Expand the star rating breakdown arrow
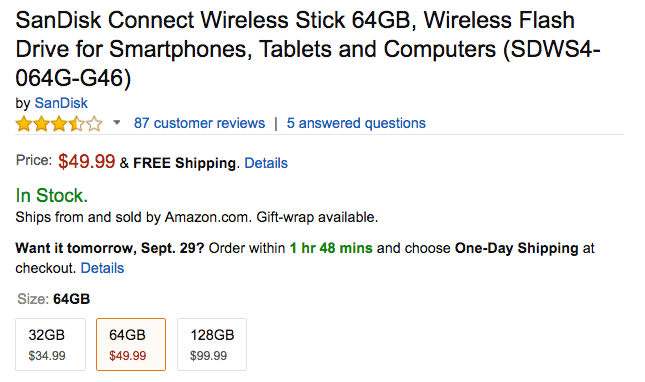This screenshot has width=645, height=382. tap(117, 123)
